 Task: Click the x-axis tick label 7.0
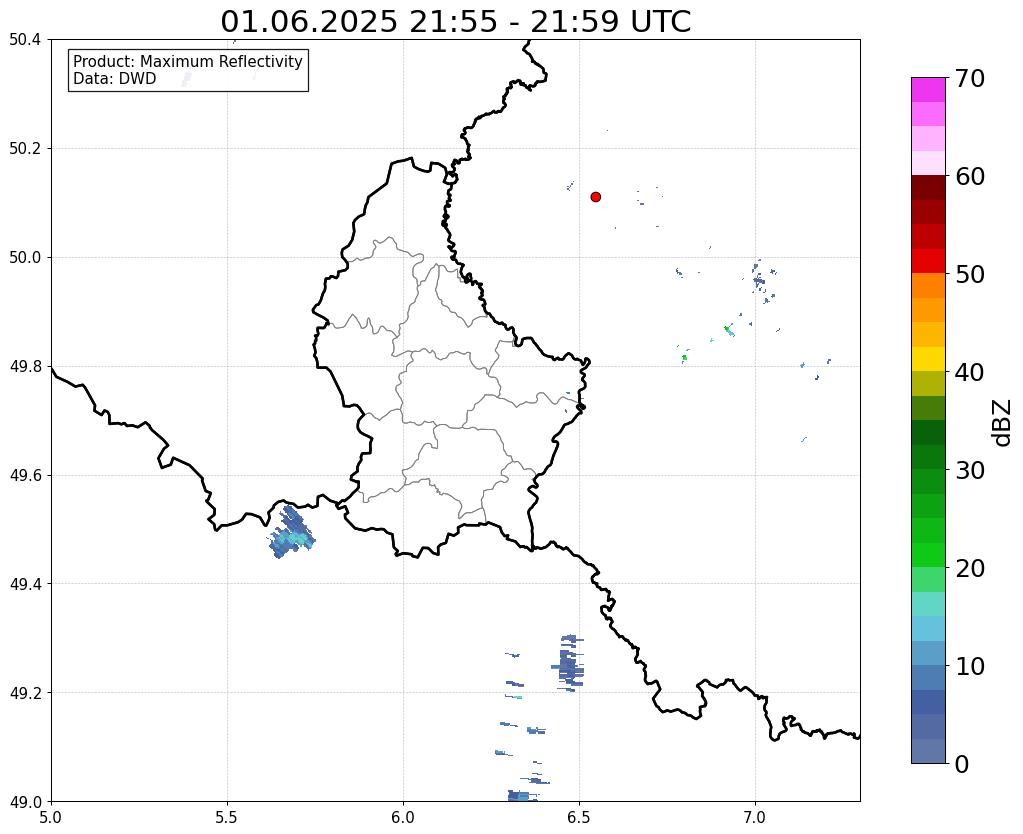point(755,818)
